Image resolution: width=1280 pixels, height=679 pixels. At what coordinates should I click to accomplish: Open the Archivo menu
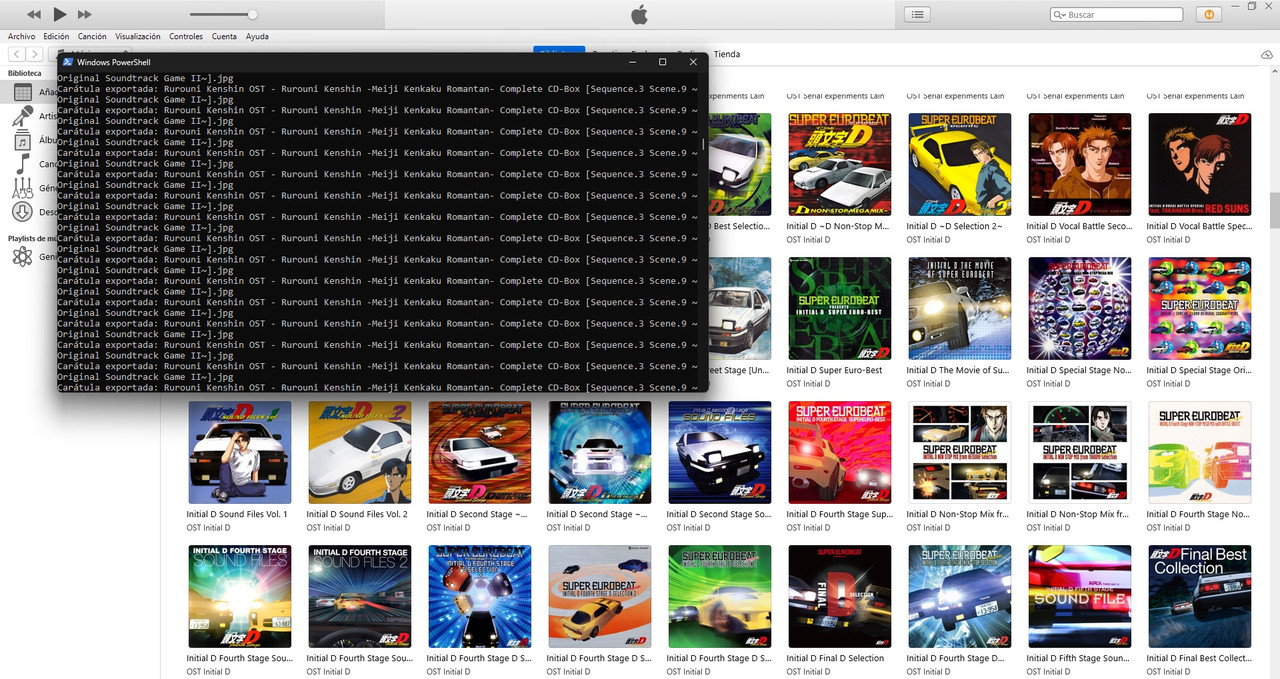(x=21, y=36)
